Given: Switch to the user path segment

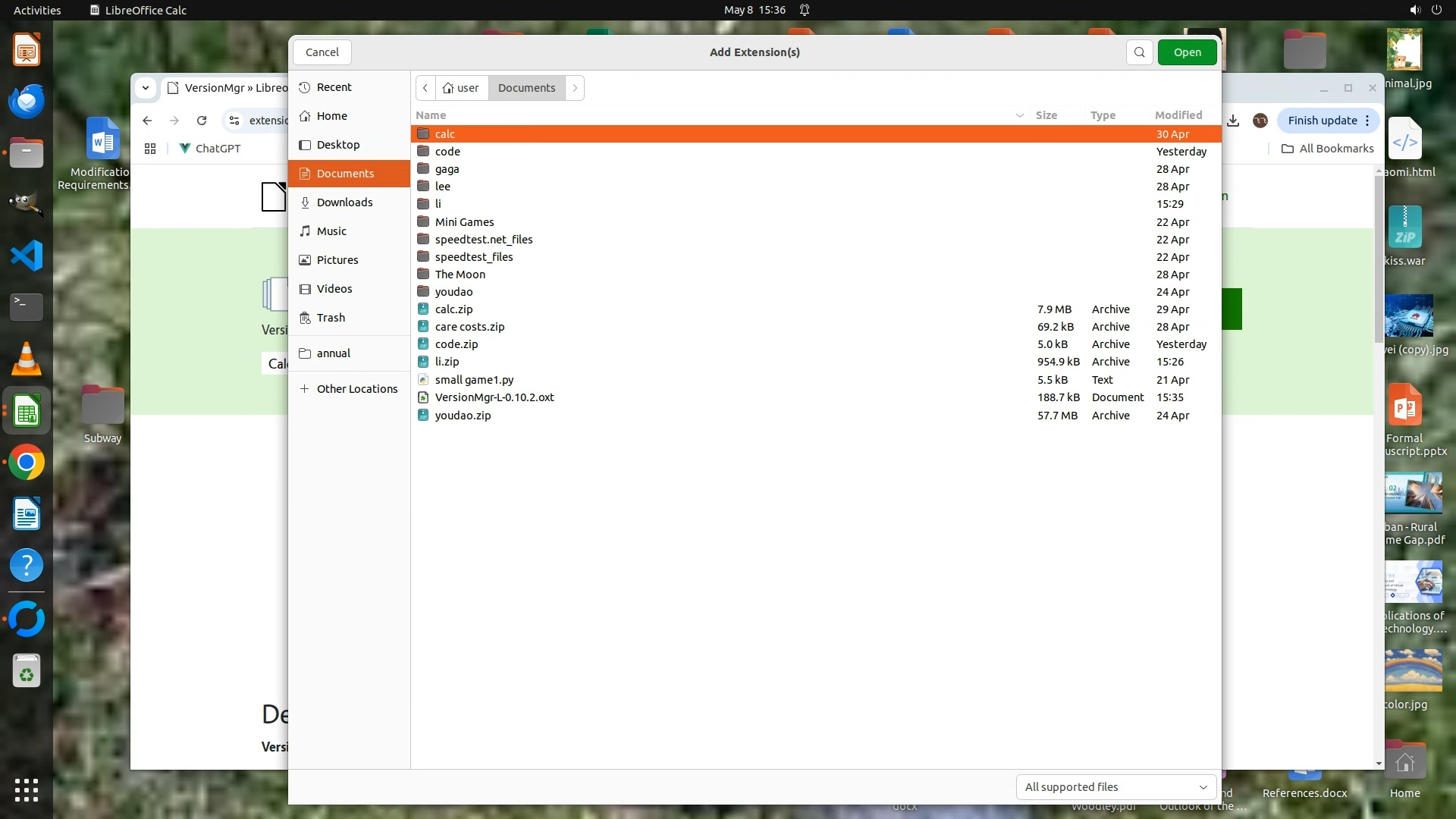Looking at the screenshot, I should coord(461,88).
